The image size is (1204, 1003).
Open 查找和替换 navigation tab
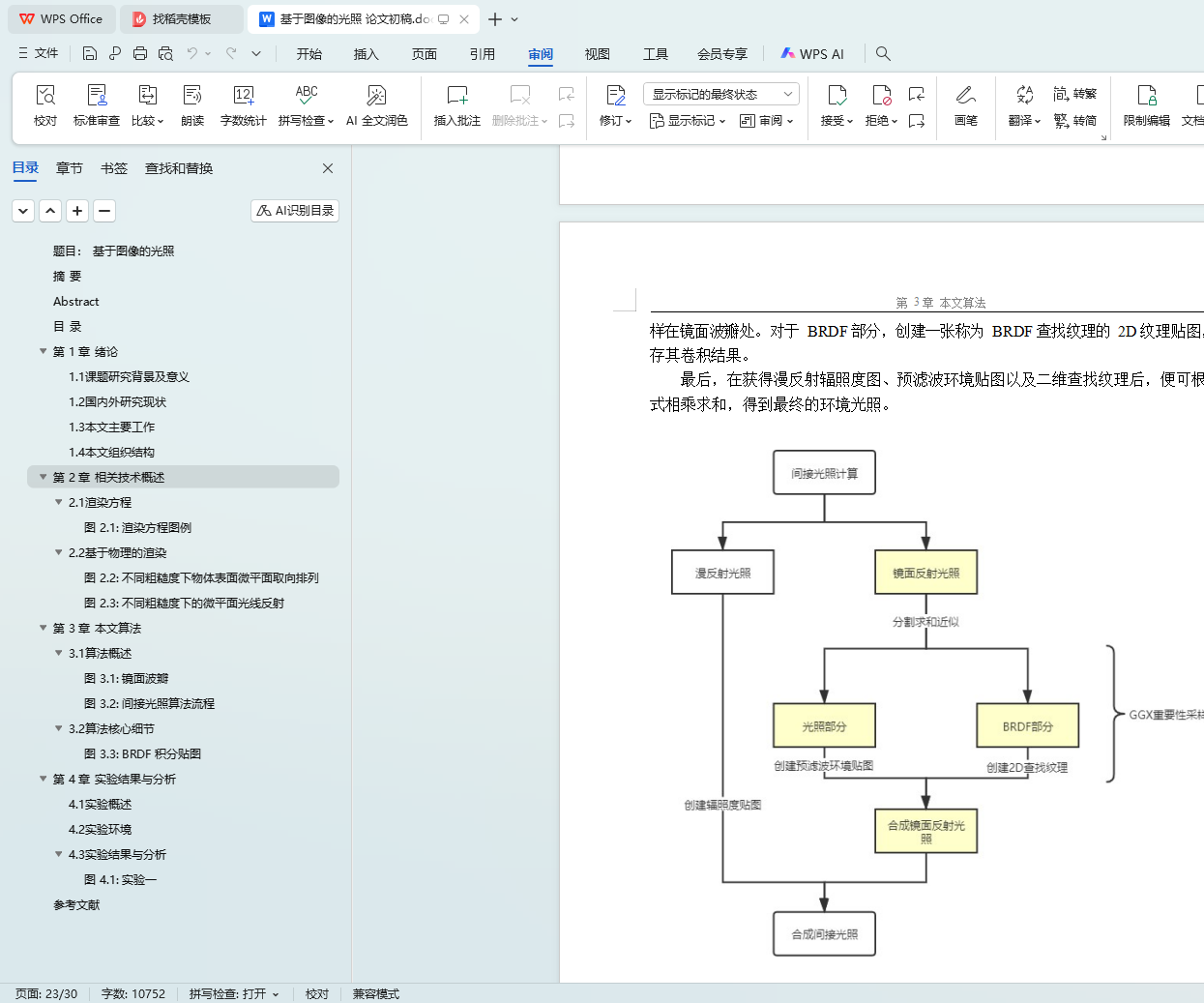click(179, 168)
